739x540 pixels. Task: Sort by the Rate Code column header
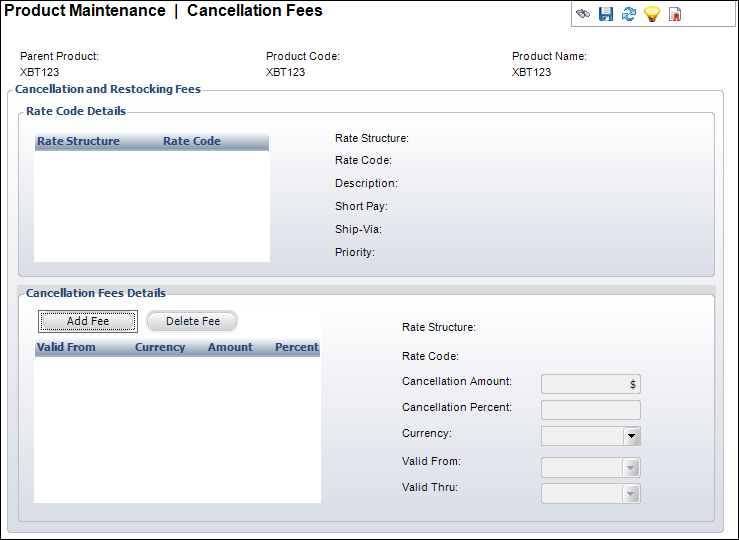(192, 141)
